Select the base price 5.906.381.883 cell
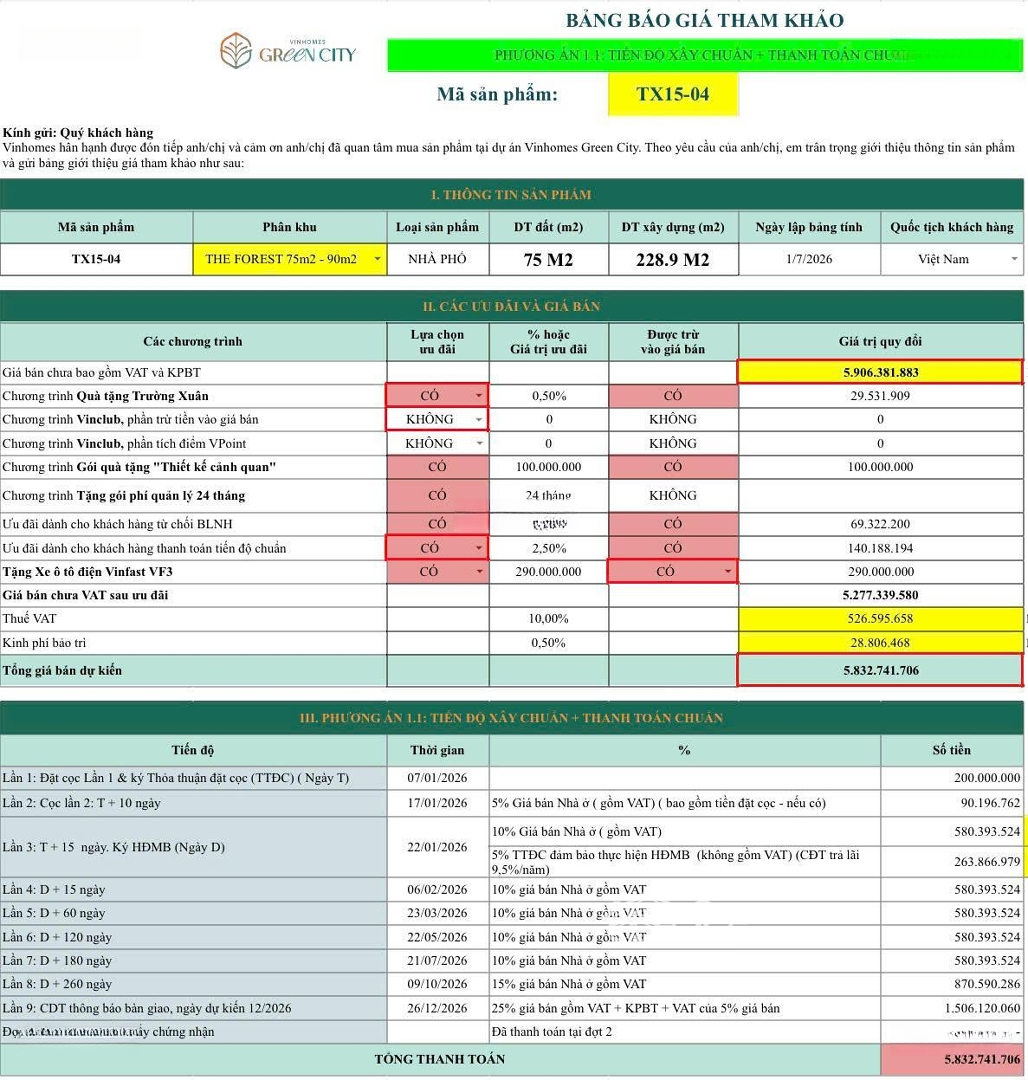 pyautogui.click(x=879, y=372)
